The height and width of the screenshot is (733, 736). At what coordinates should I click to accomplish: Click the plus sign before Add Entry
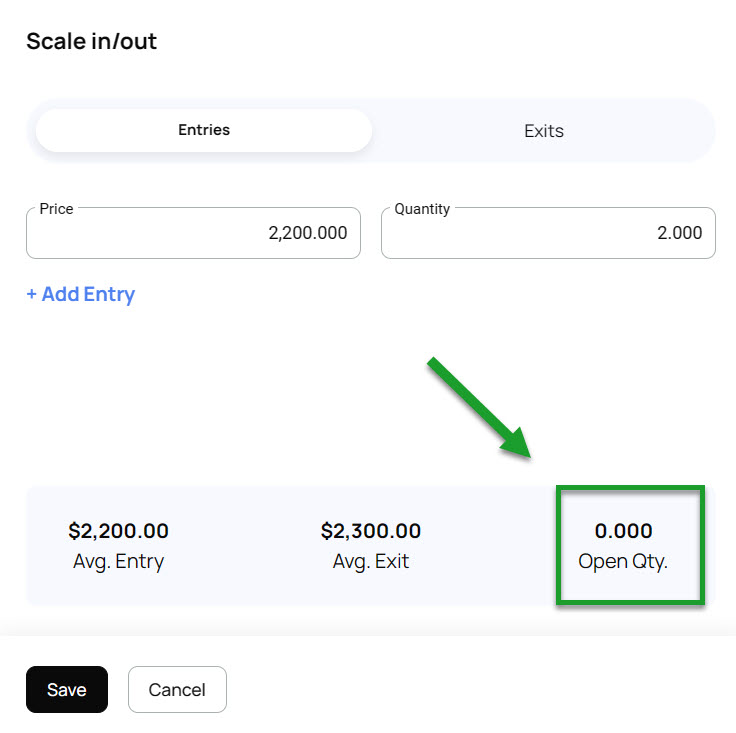tap(32, 294)
